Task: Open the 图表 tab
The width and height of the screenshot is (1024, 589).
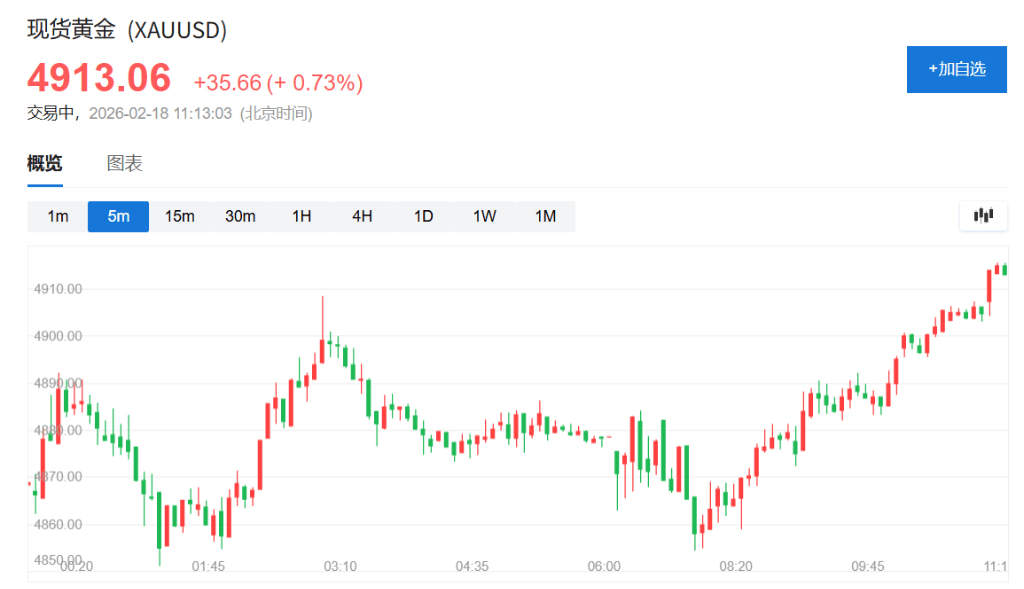Action: (x=125, y=163)
